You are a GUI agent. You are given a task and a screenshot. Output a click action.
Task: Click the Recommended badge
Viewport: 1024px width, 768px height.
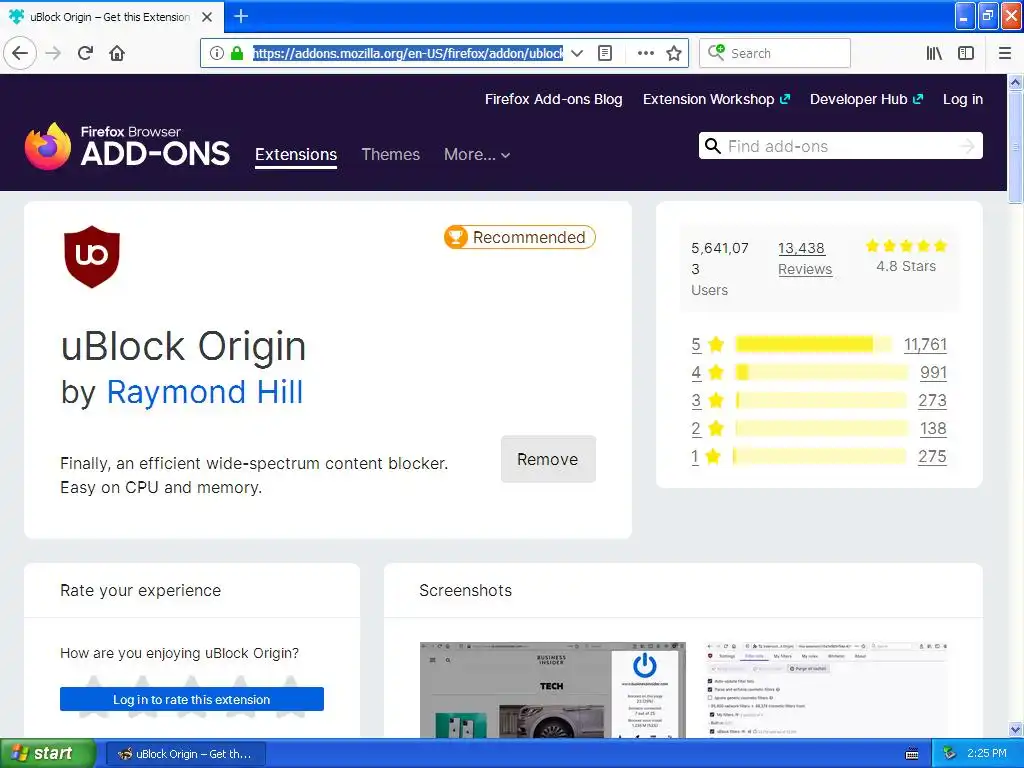(520, 237)
